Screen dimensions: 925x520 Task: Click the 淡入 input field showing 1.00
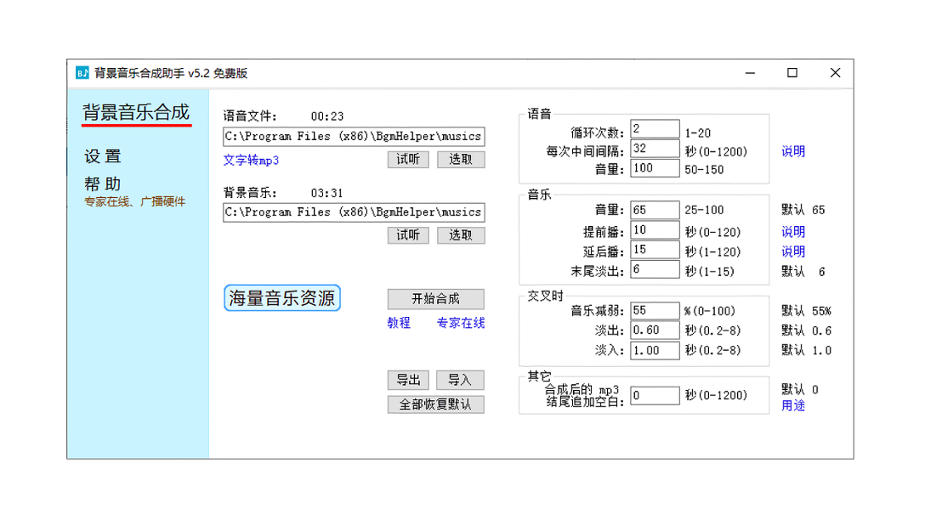tap(655, 350)
